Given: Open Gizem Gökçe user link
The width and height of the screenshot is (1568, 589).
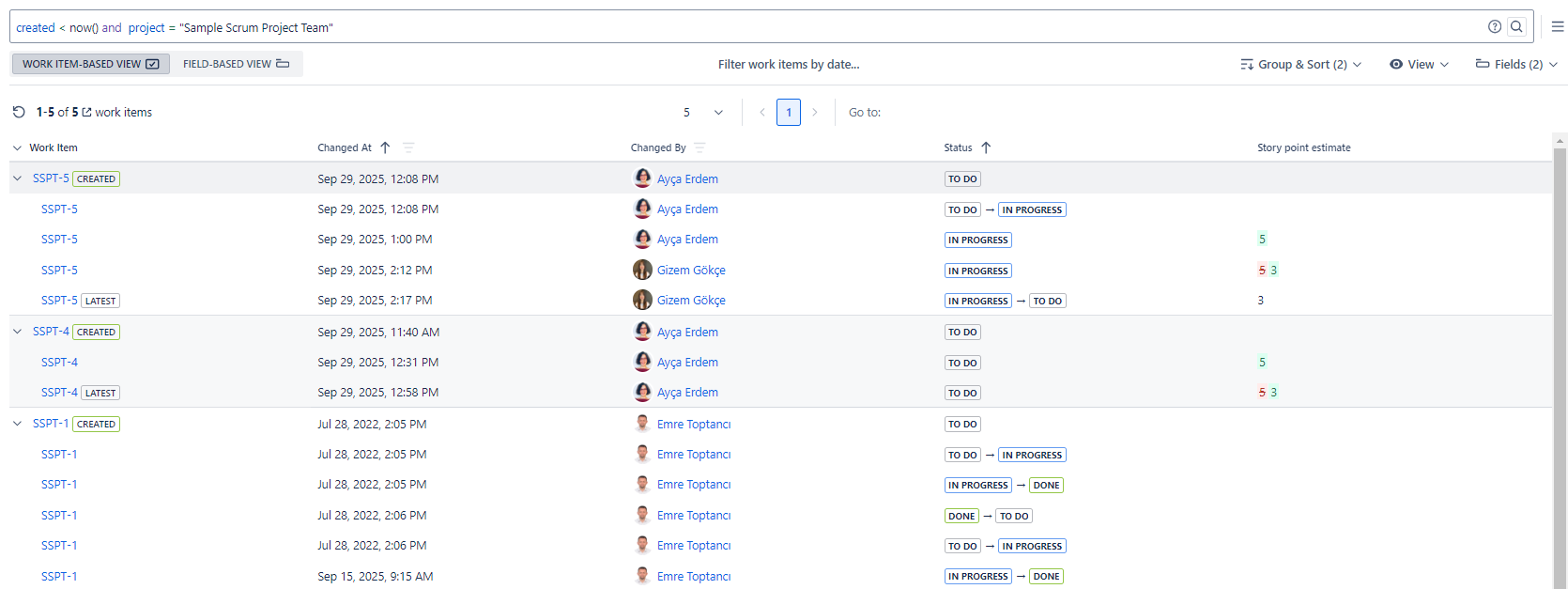Looking at the screenshot, I should point(691,271).
